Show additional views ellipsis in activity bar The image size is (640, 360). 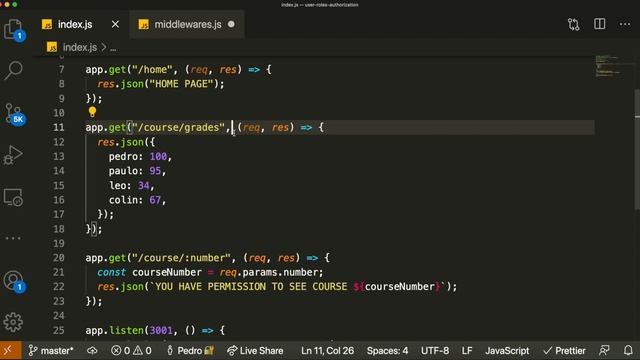click(x=13, y=238)
